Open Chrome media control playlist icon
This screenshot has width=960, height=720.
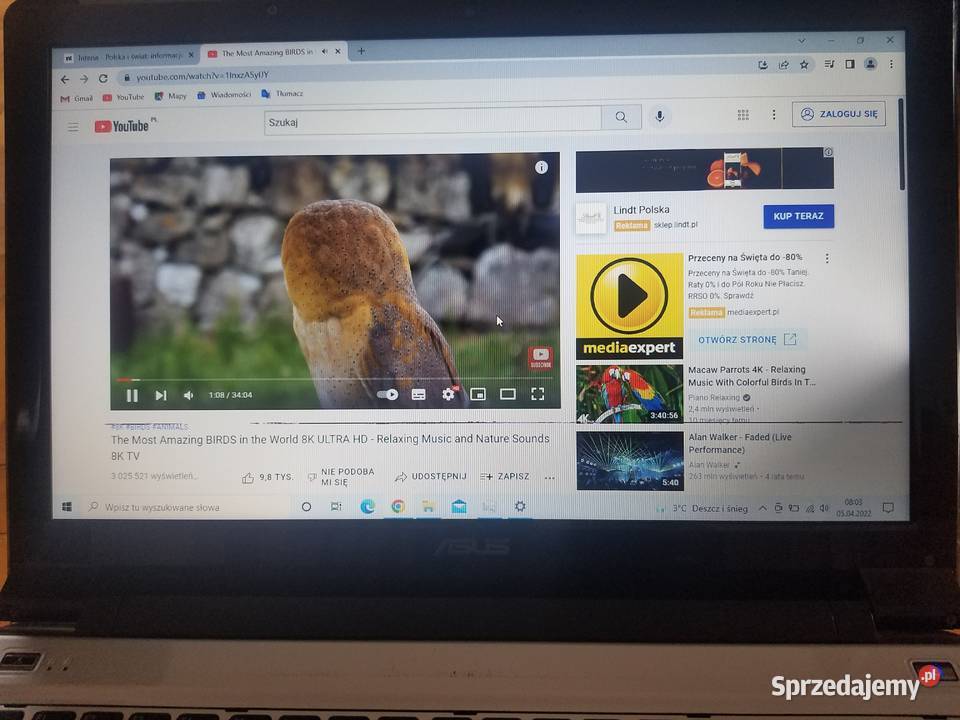coord(829,64)
